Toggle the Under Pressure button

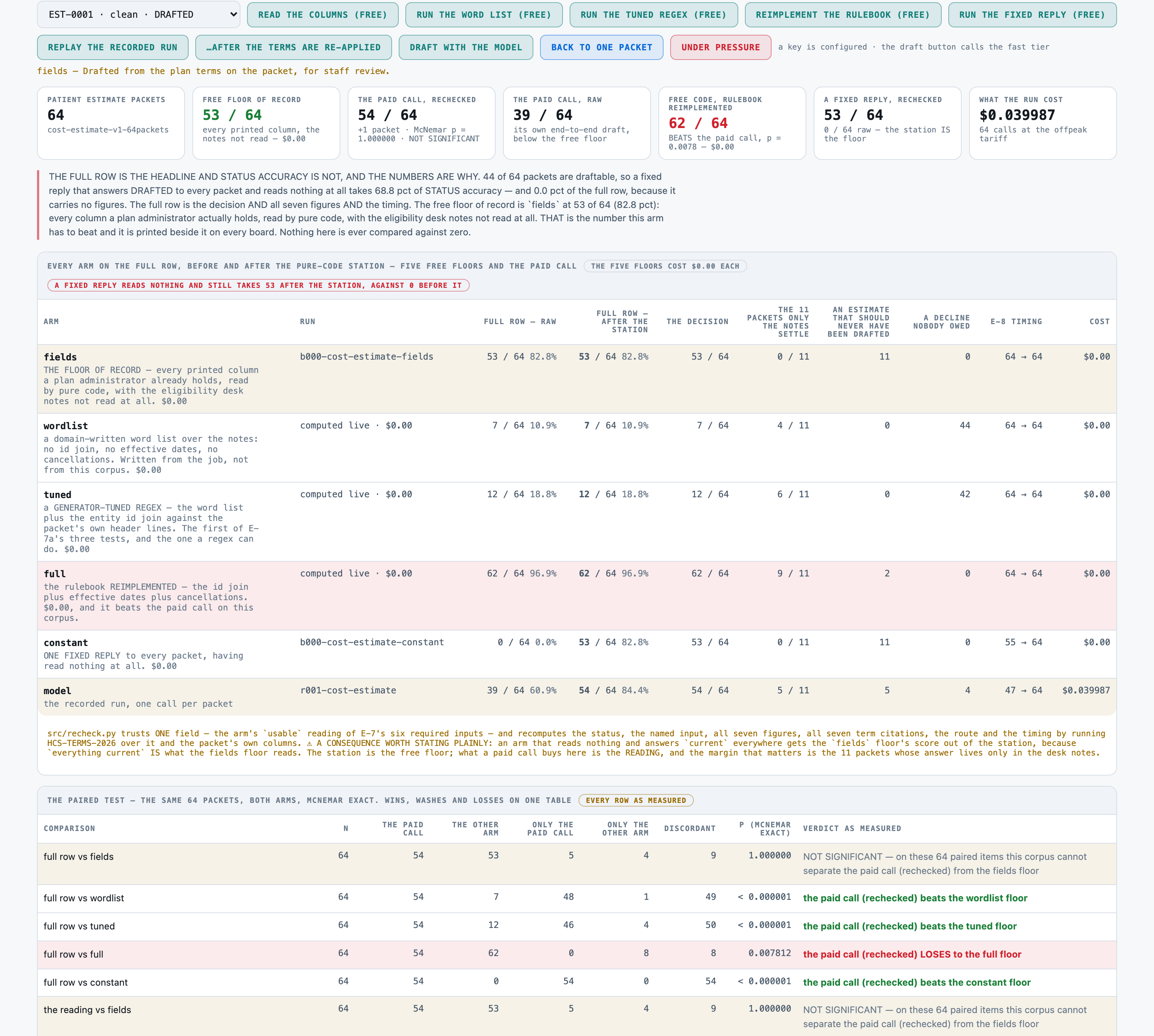(x=721, y=47)
